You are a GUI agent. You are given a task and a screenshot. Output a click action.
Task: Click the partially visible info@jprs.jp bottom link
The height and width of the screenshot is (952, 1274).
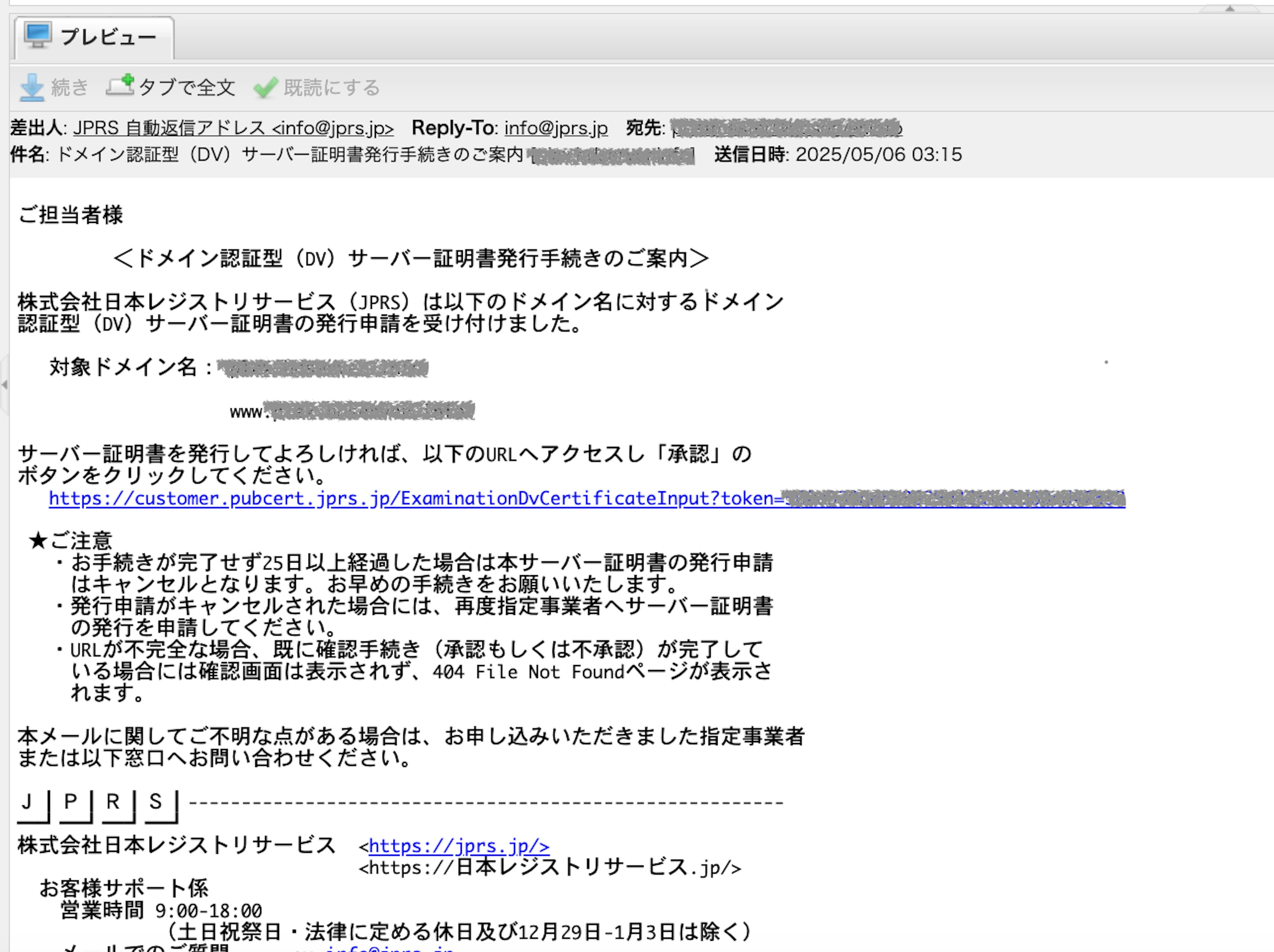(x=389, y=948)
